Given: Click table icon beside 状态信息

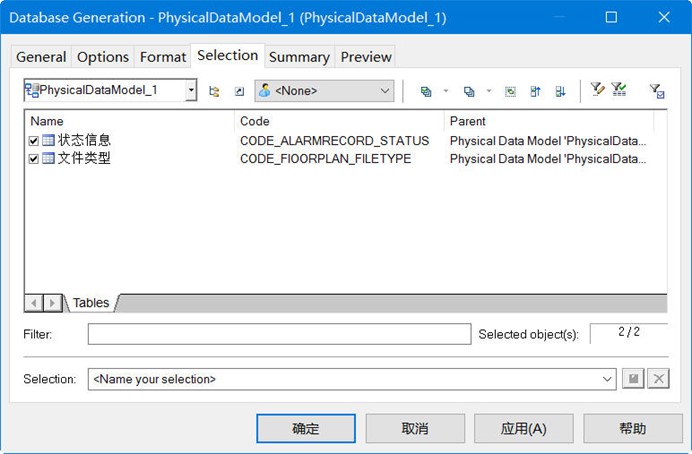Looking at the screenshot, I should coord(49,140).
